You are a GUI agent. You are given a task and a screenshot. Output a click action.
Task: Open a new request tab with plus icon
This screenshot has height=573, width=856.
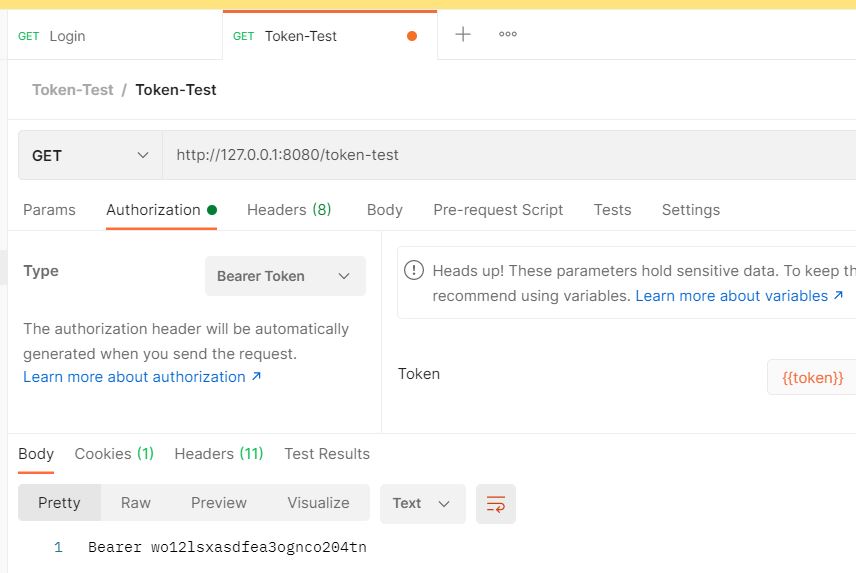[462, 34]
